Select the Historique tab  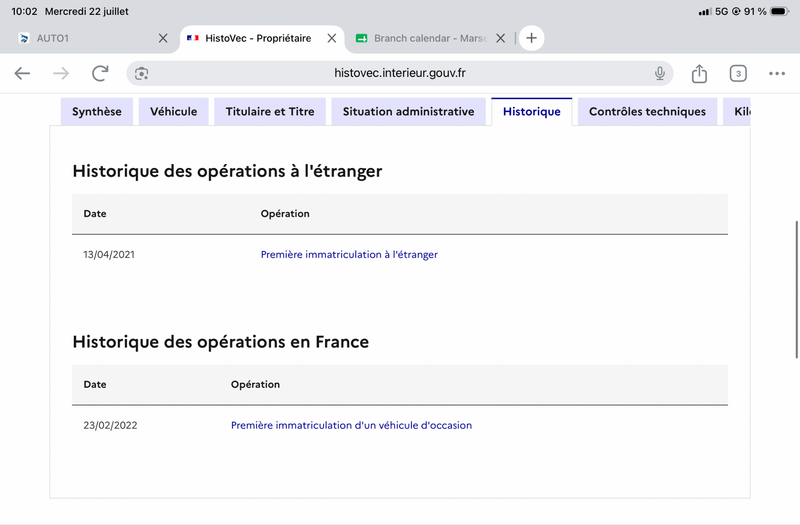click(532, 112)
